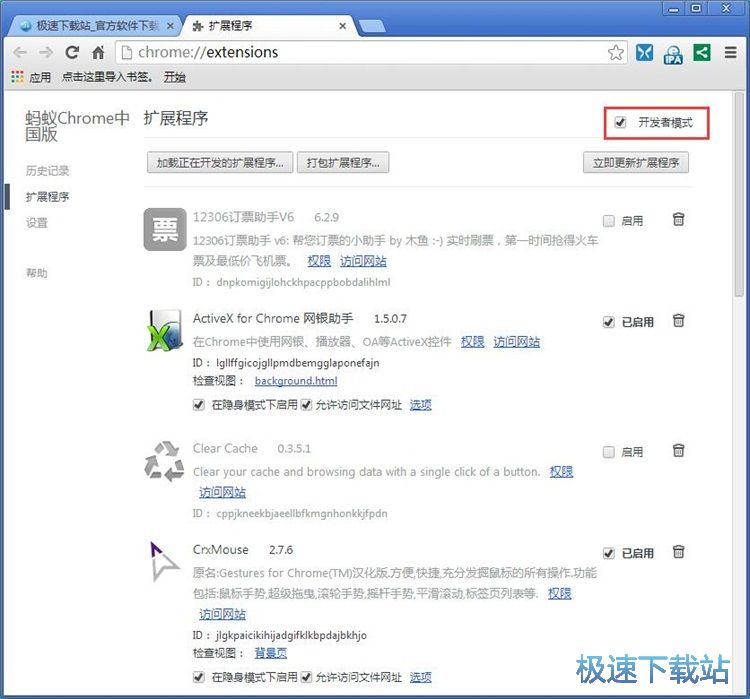Disable ActiveX for Chrome 已启用 checkbox
750x699 pixels.
(608, 322)
